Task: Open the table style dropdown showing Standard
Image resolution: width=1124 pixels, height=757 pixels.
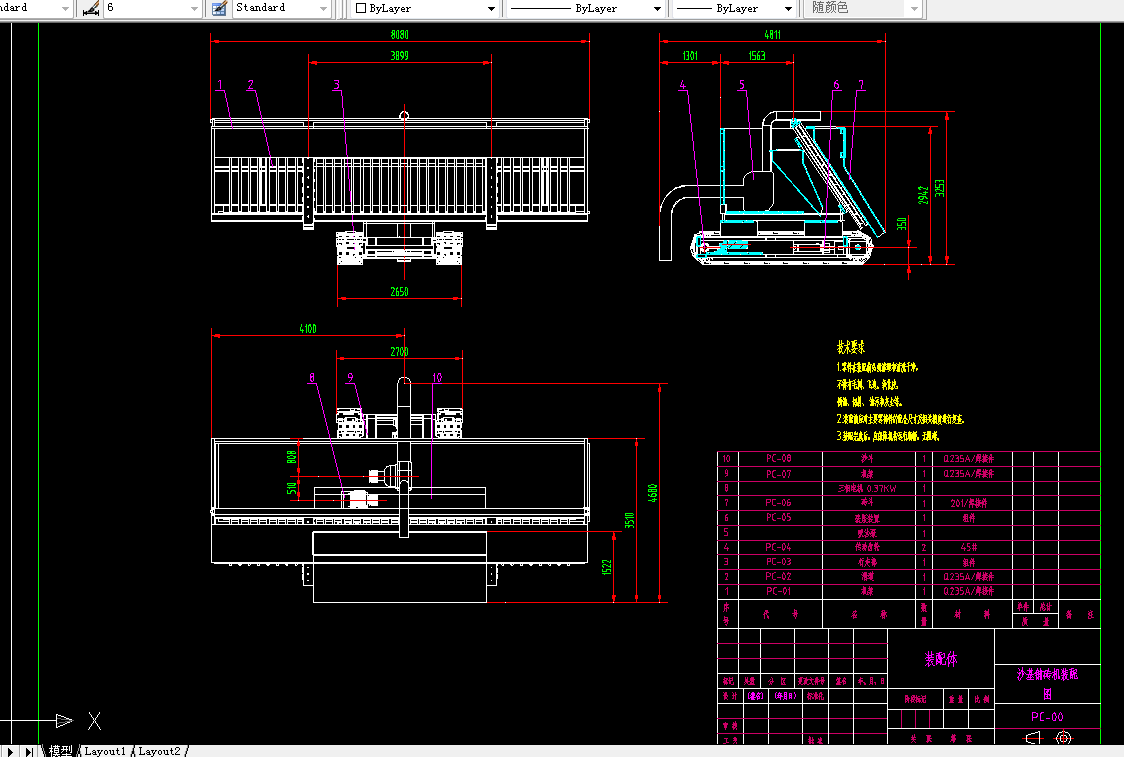Action: [x=281, y=8]
